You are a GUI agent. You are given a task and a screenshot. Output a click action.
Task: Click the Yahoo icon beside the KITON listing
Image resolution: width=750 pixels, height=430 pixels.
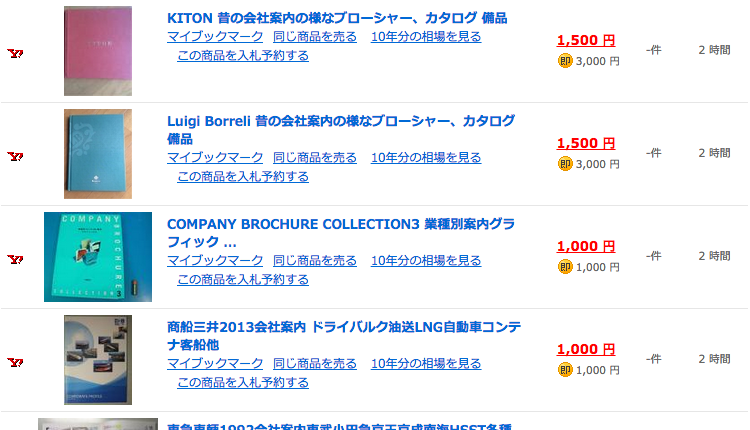pos(15,54)
